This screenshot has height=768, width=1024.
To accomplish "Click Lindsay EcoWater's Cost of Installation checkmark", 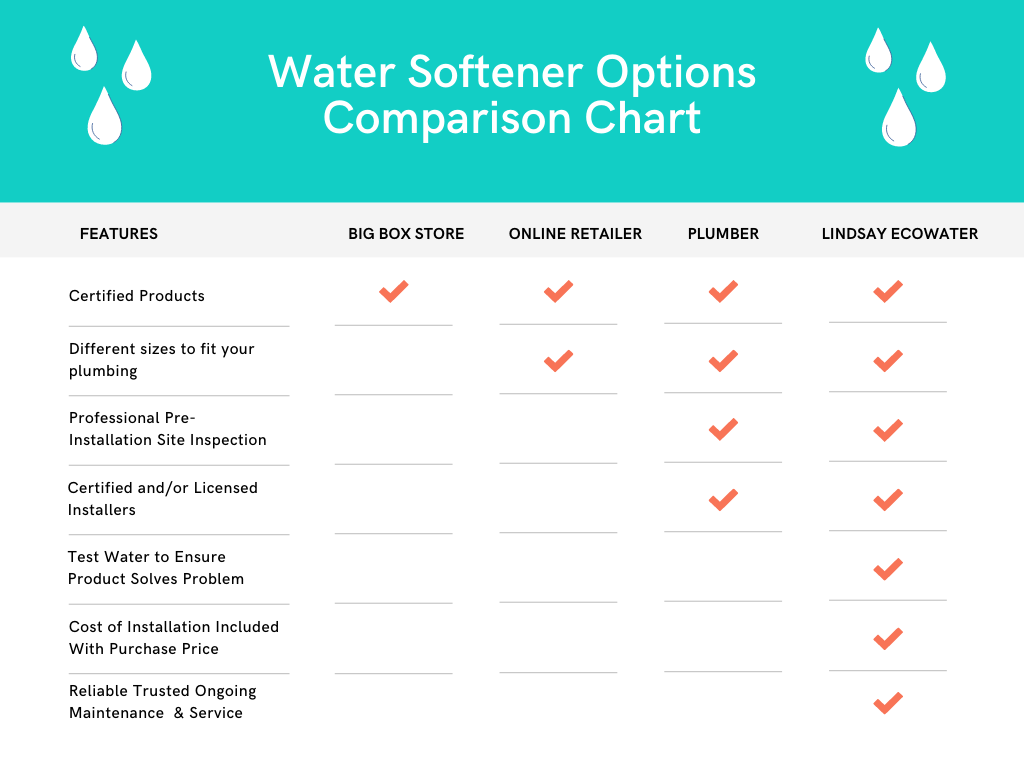I will coord(888,639).
